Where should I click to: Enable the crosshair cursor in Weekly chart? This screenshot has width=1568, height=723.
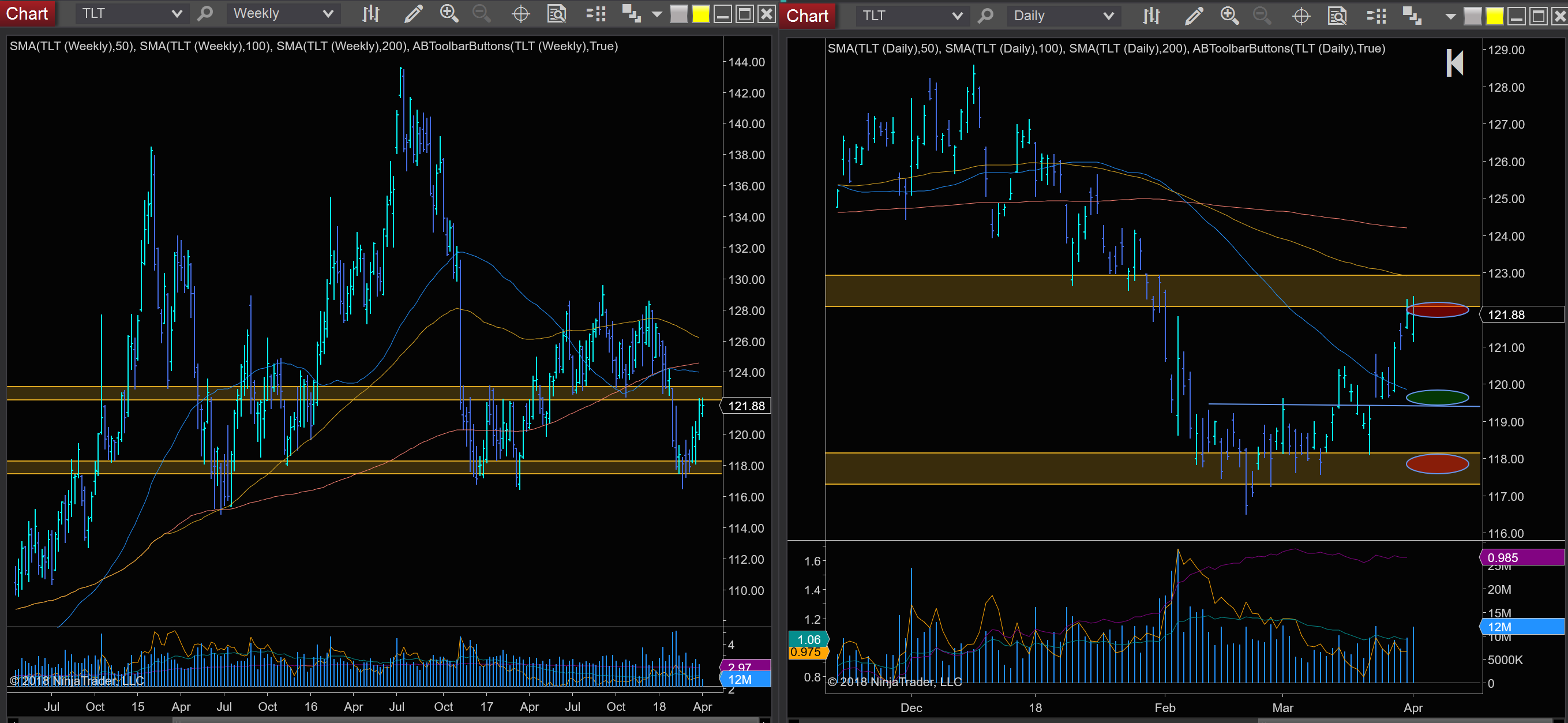click(521, 13)
